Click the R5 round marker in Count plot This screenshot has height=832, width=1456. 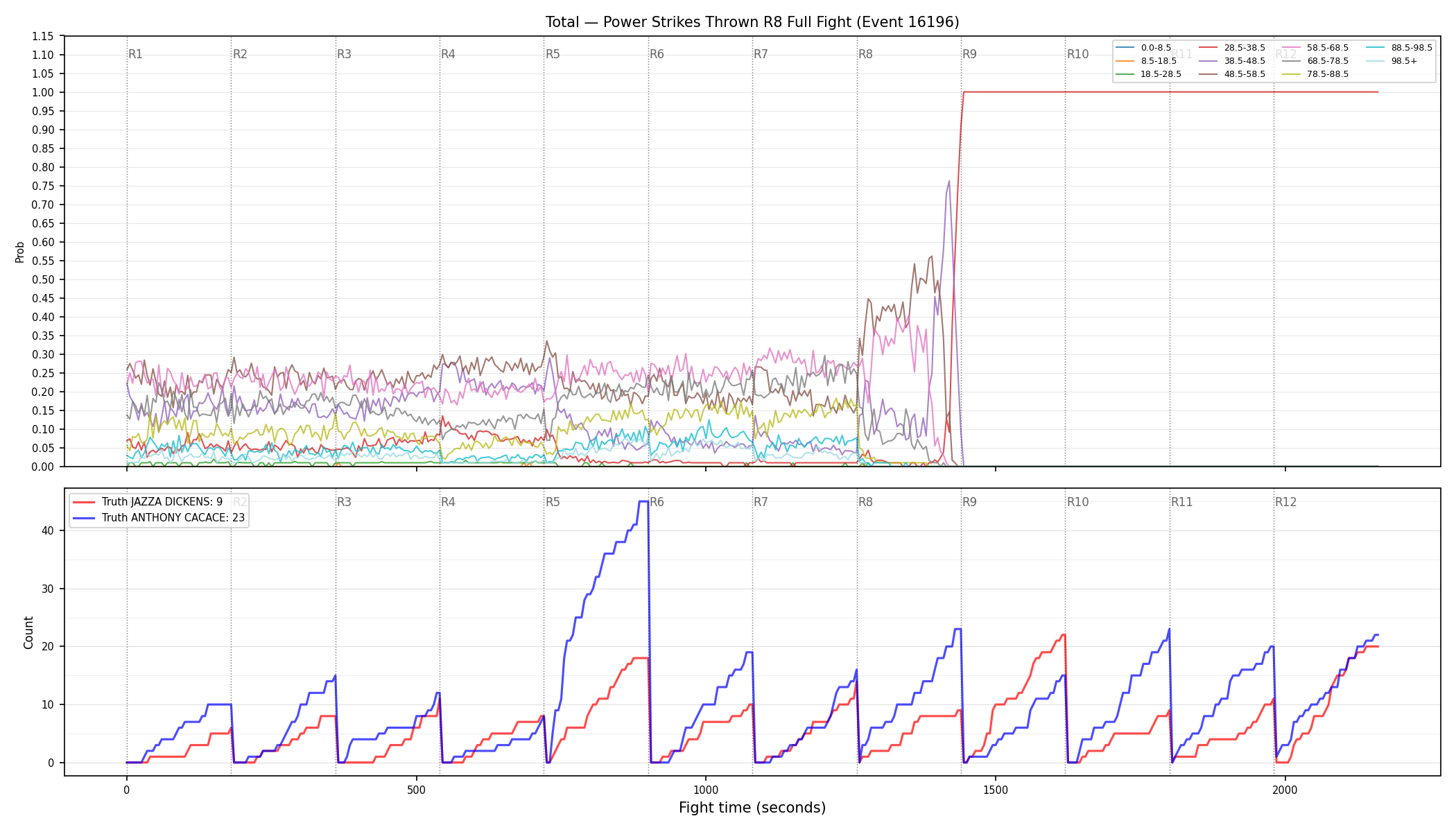553,502
